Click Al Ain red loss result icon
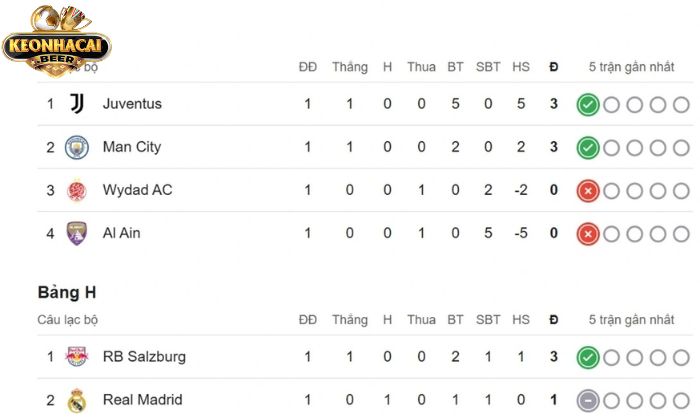This screenshot has width=700, height=420. [x=588, y=234]
